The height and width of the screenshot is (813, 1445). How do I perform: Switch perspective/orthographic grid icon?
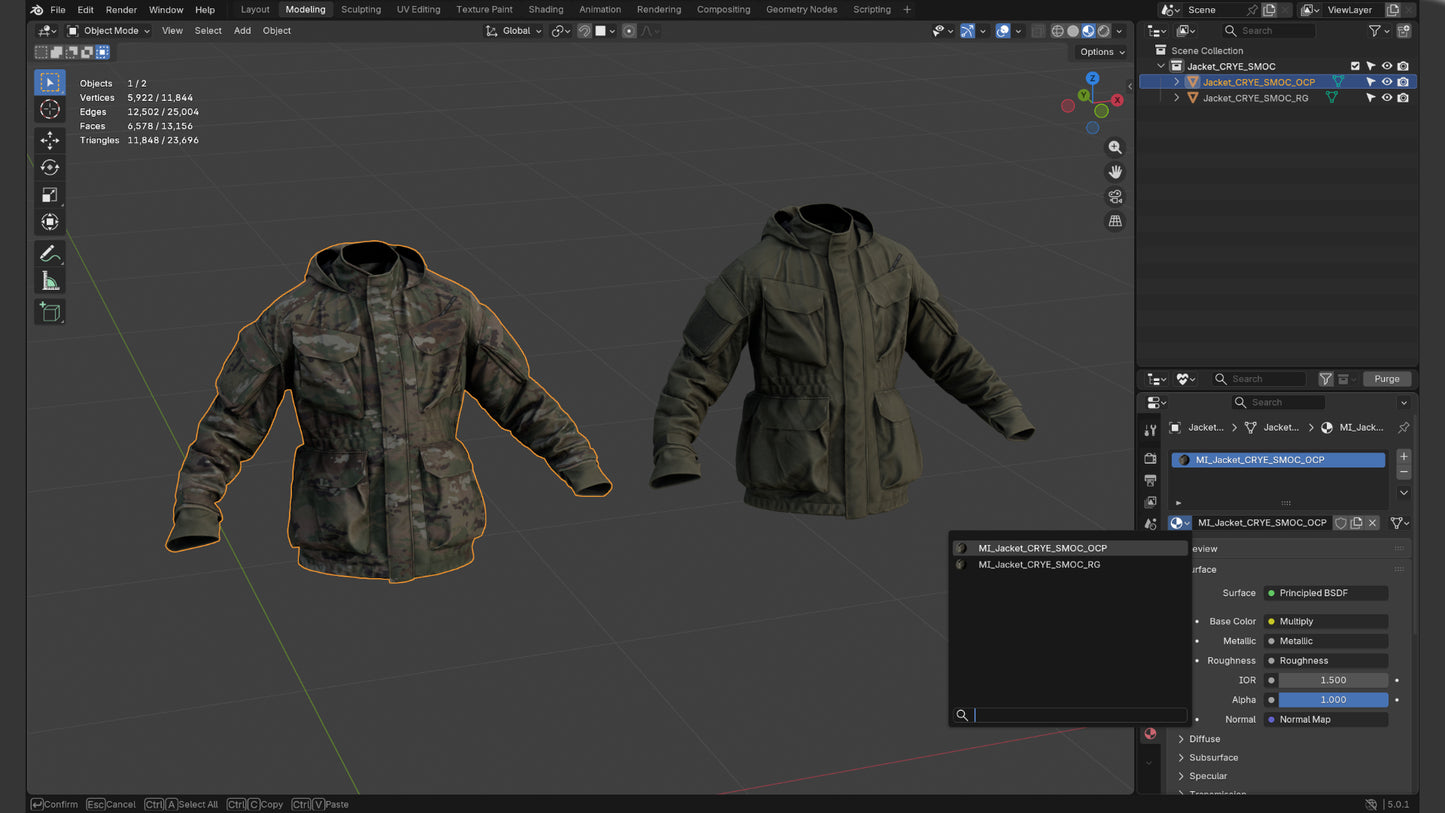coord(1115,221)
